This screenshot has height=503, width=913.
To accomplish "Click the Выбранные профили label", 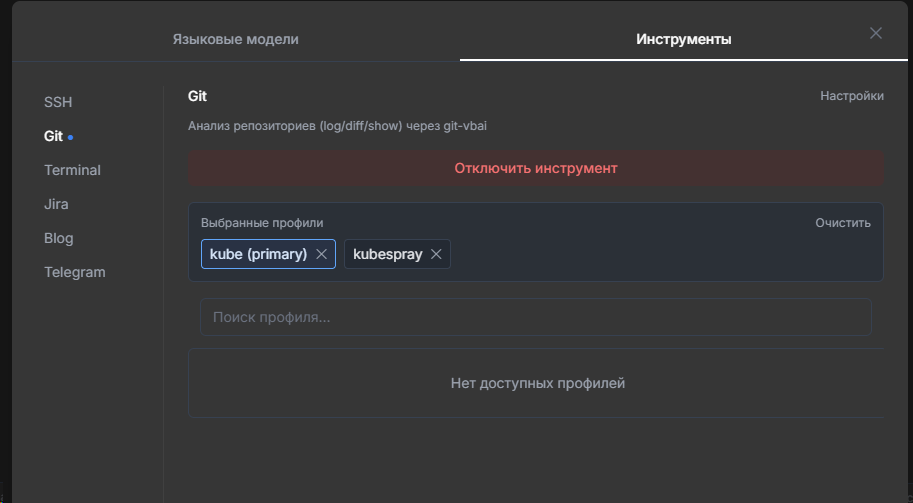I will pyautogui.click(x=262, y=223).
